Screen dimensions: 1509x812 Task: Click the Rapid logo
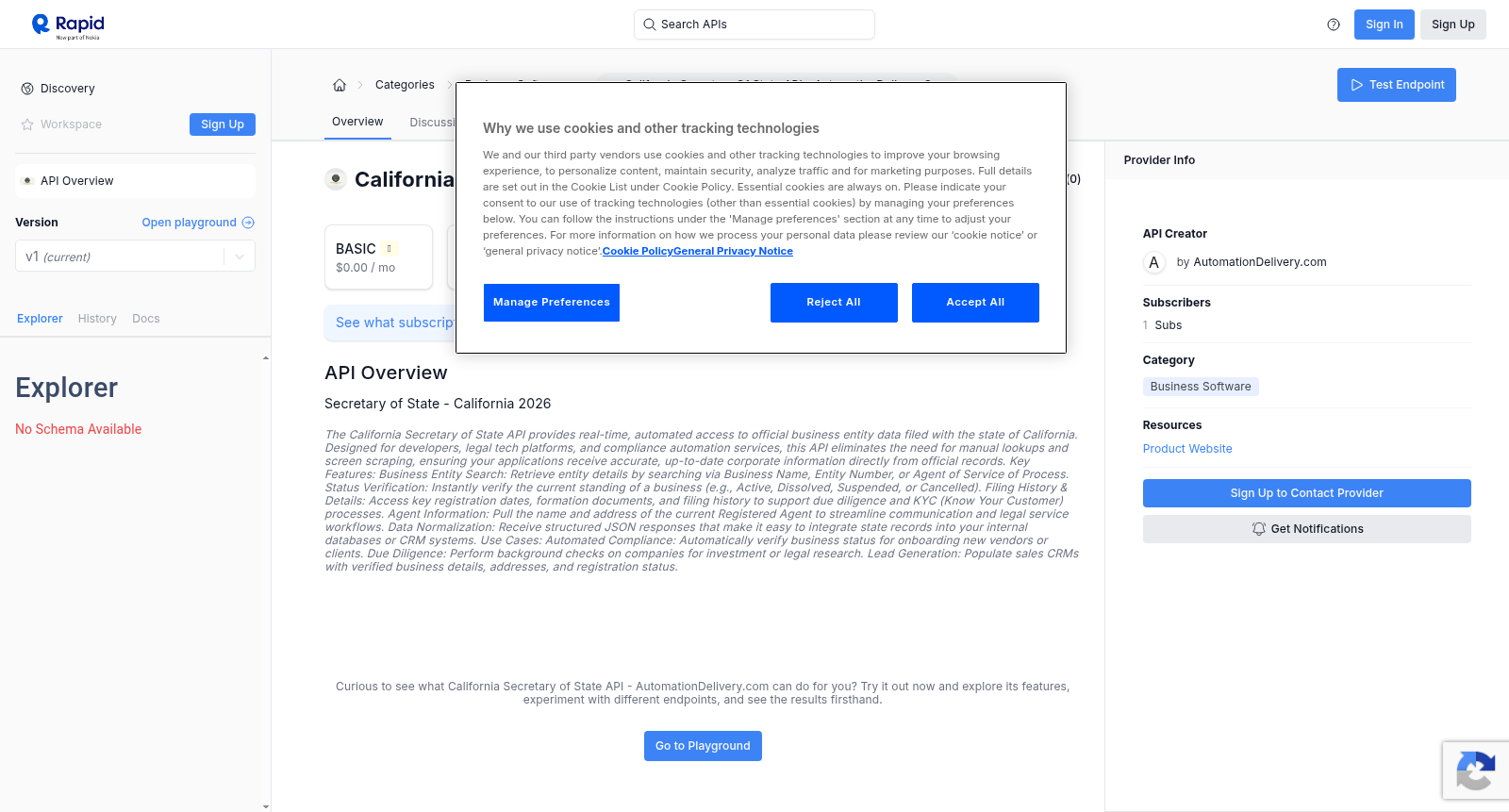[68, 25]
